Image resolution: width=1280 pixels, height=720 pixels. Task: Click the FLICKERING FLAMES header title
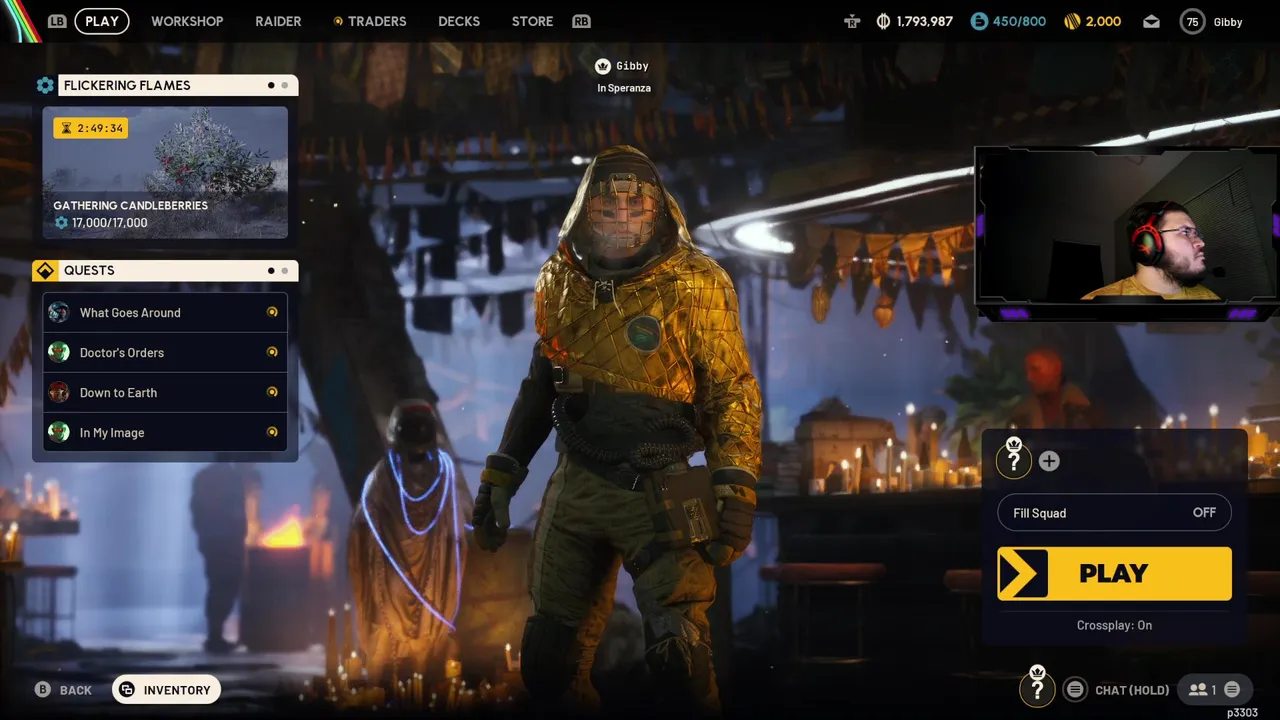pos(127,86)
